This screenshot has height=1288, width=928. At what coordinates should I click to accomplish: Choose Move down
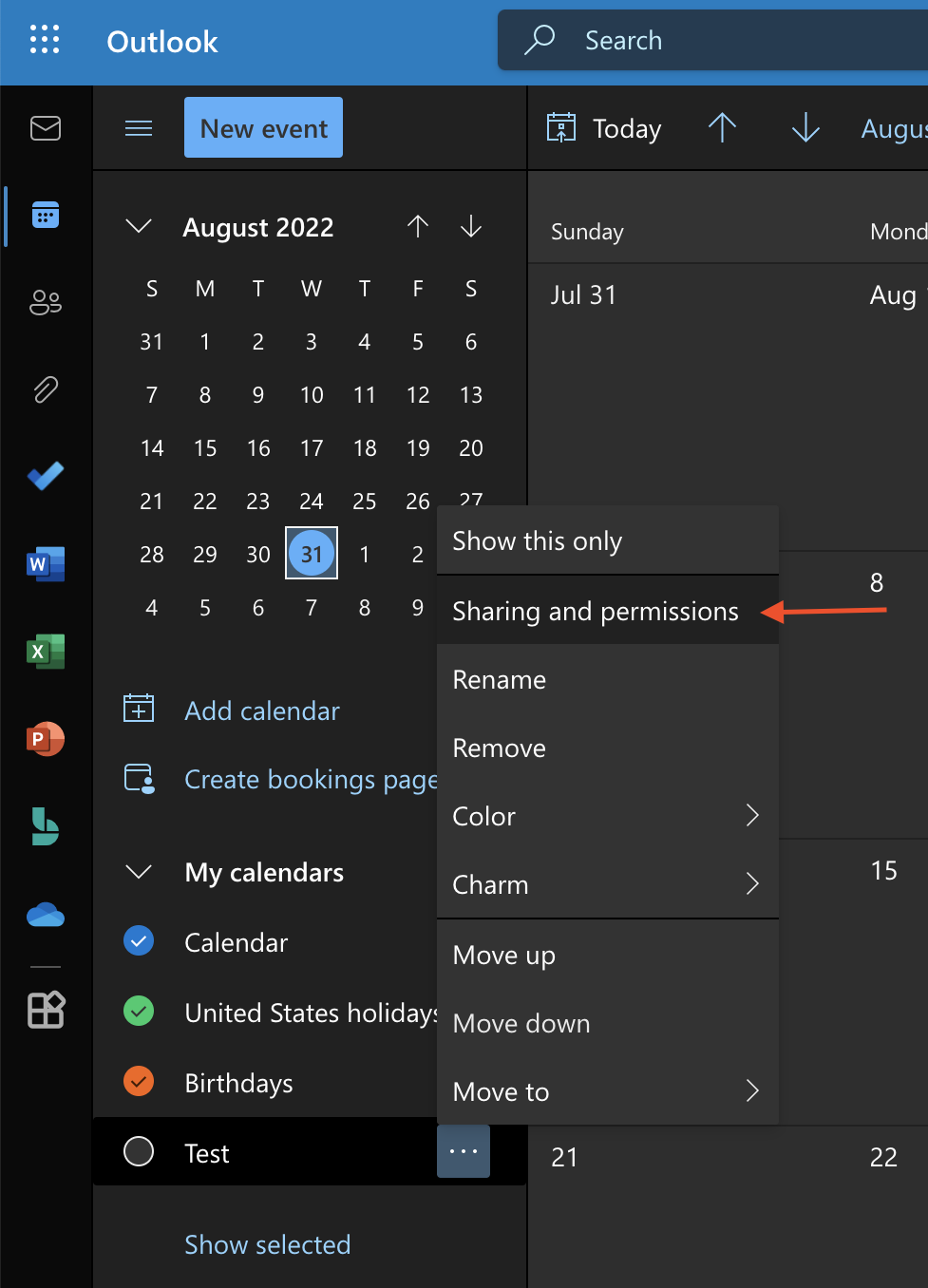coord(608,1023)
